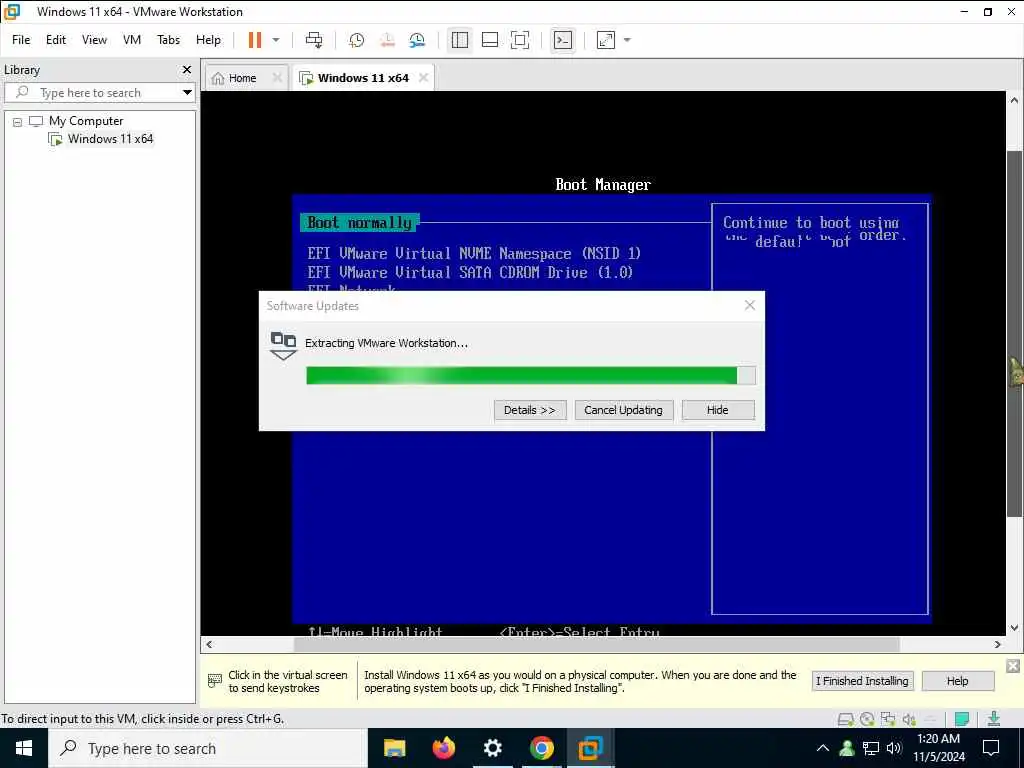
Task: Click the keyboard icon in hint bar
Action: [214, 680]
